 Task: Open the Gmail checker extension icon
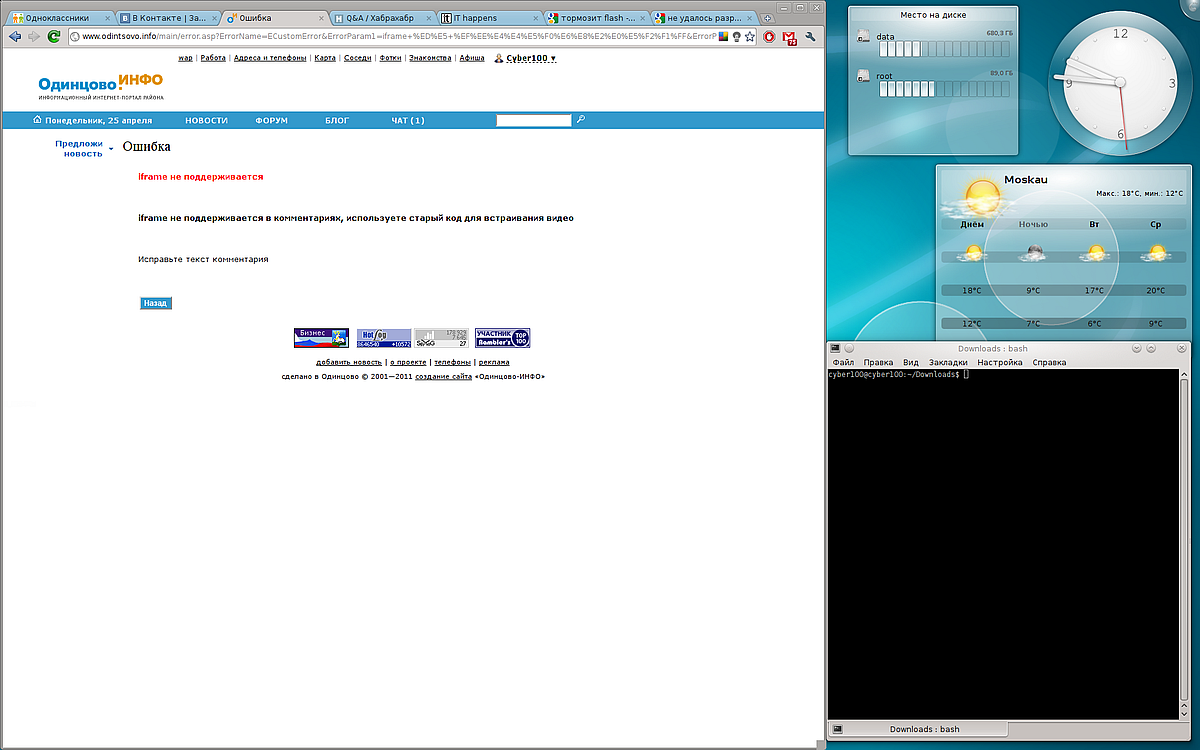pos(789,37)
